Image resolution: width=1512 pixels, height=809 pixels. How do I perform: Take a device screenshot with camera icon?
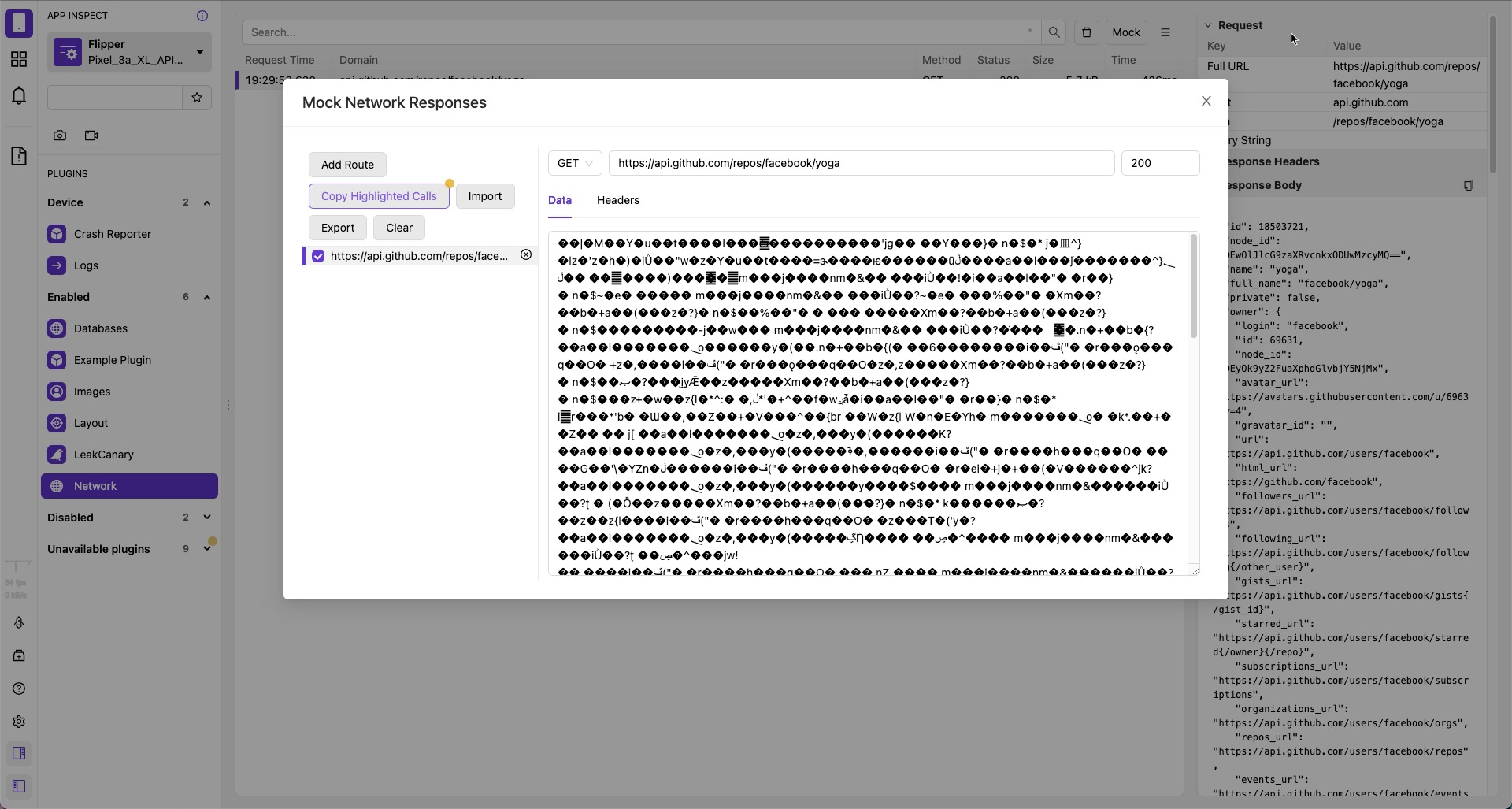pos(60,135)
